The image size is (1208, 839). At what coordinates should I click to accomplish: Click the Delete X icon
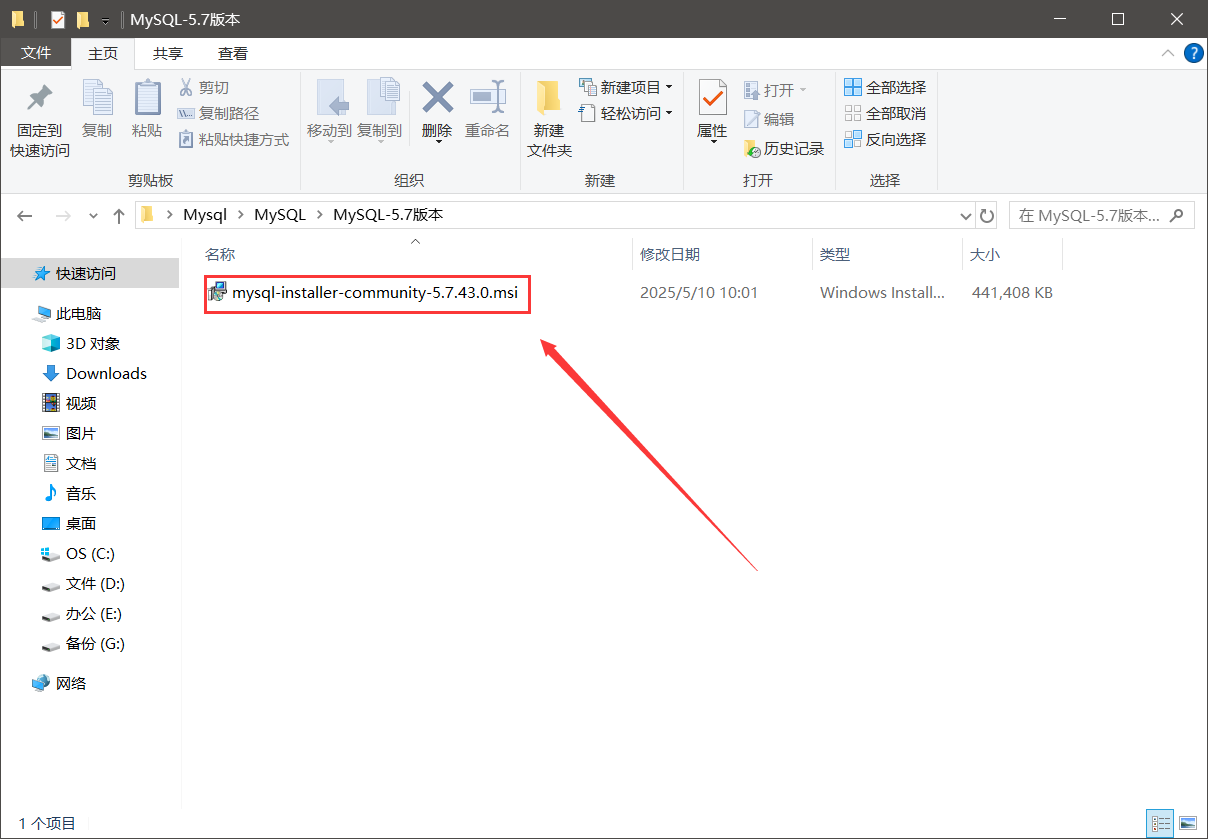click(x=437, y=98)
